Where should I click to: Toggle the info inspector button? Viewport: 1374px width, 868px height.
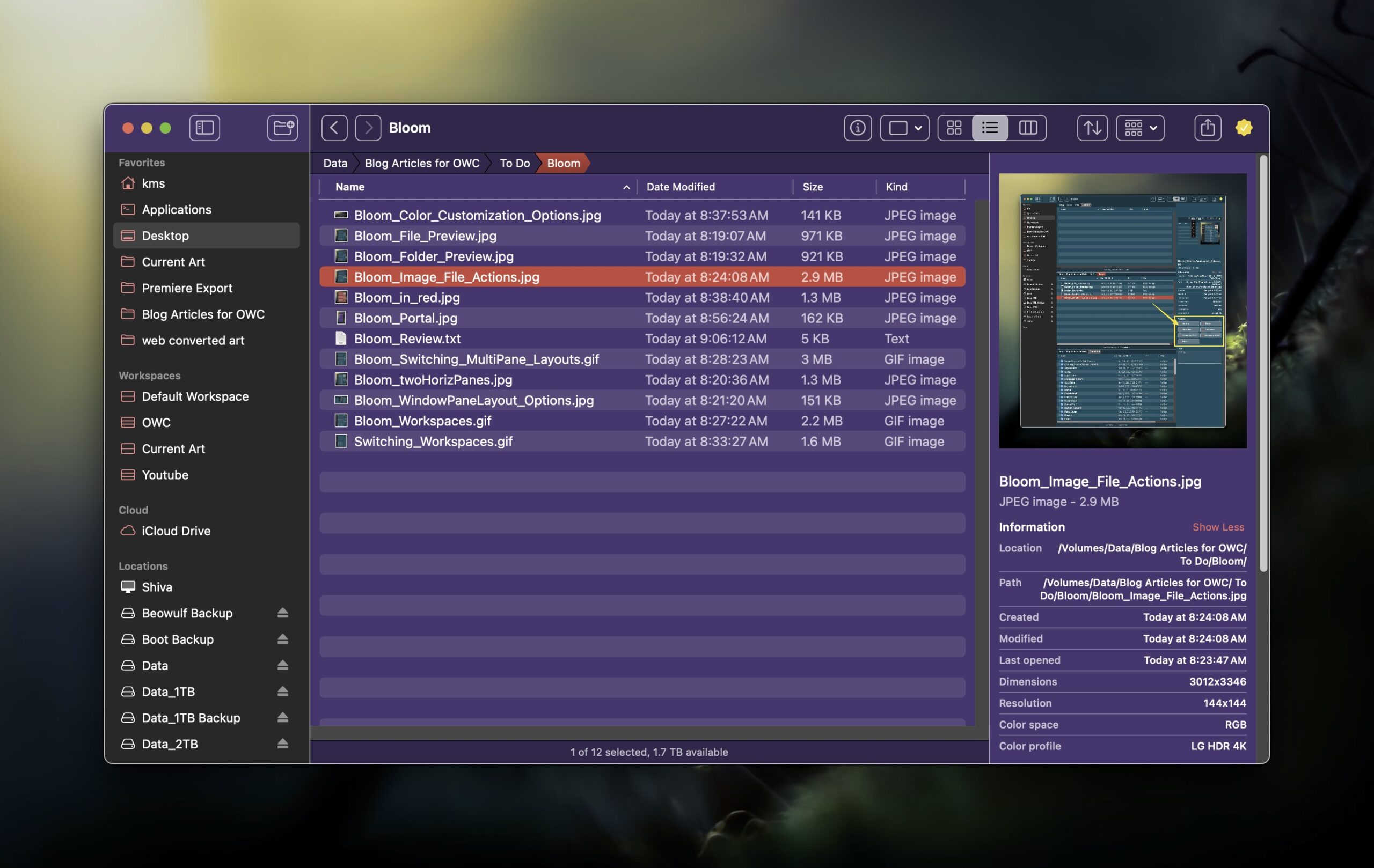pyautogui.click(x=857, y=128)
